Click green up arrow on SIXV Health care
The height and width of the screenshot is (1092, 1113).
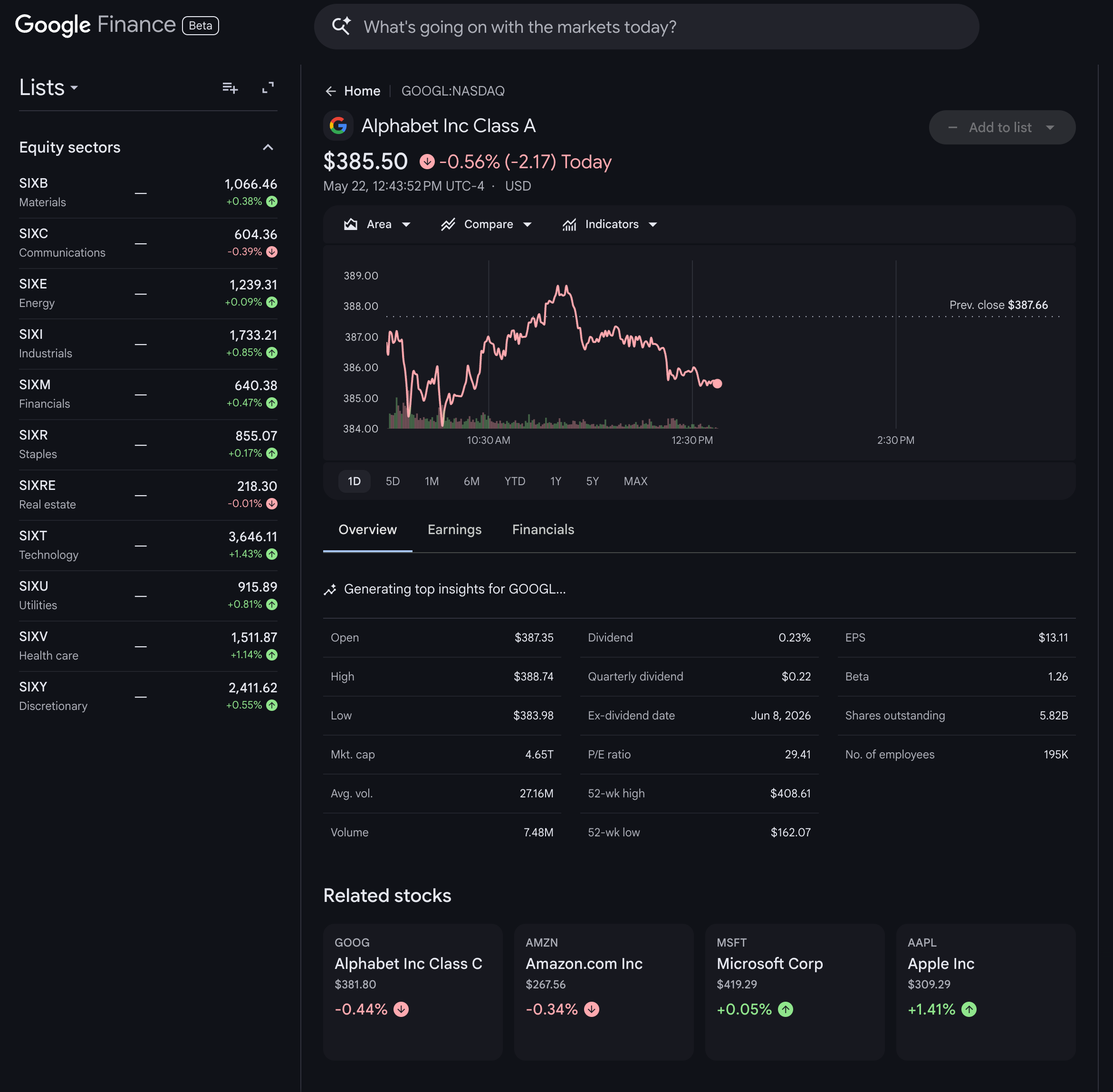click(272, 655)
